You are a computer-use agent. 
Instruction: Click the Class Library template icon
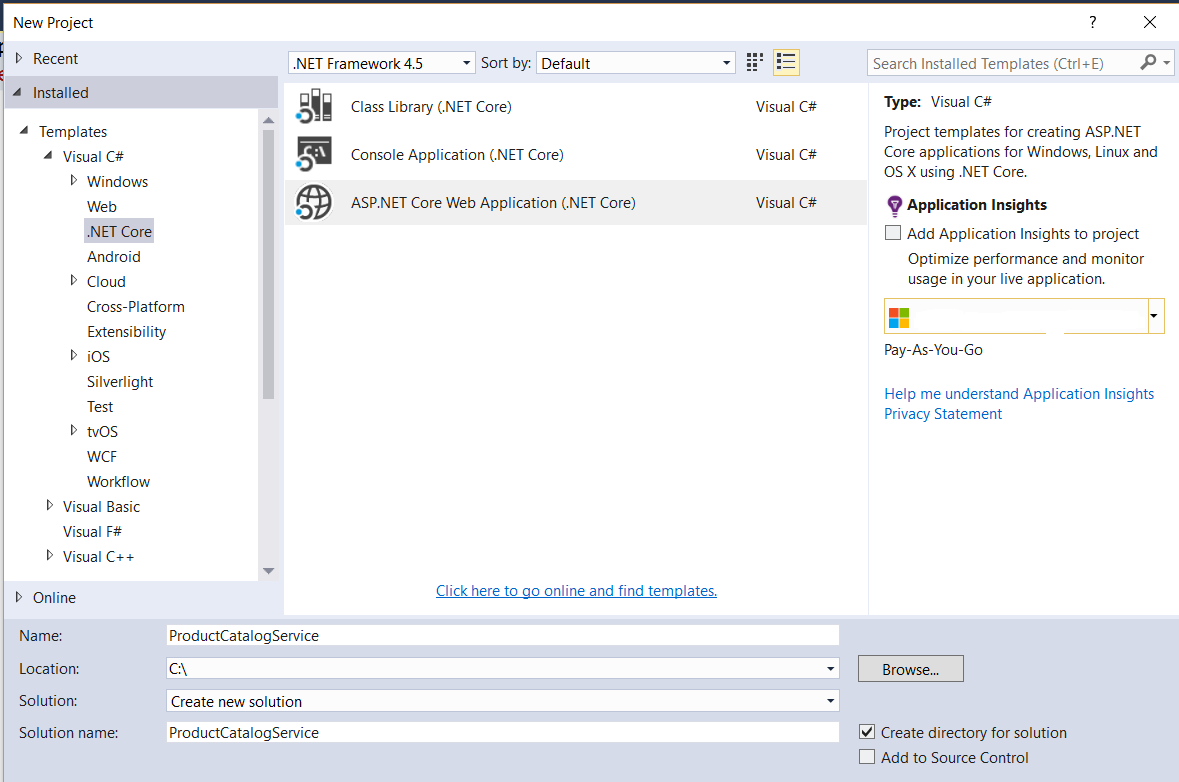[x=314, y=106]
